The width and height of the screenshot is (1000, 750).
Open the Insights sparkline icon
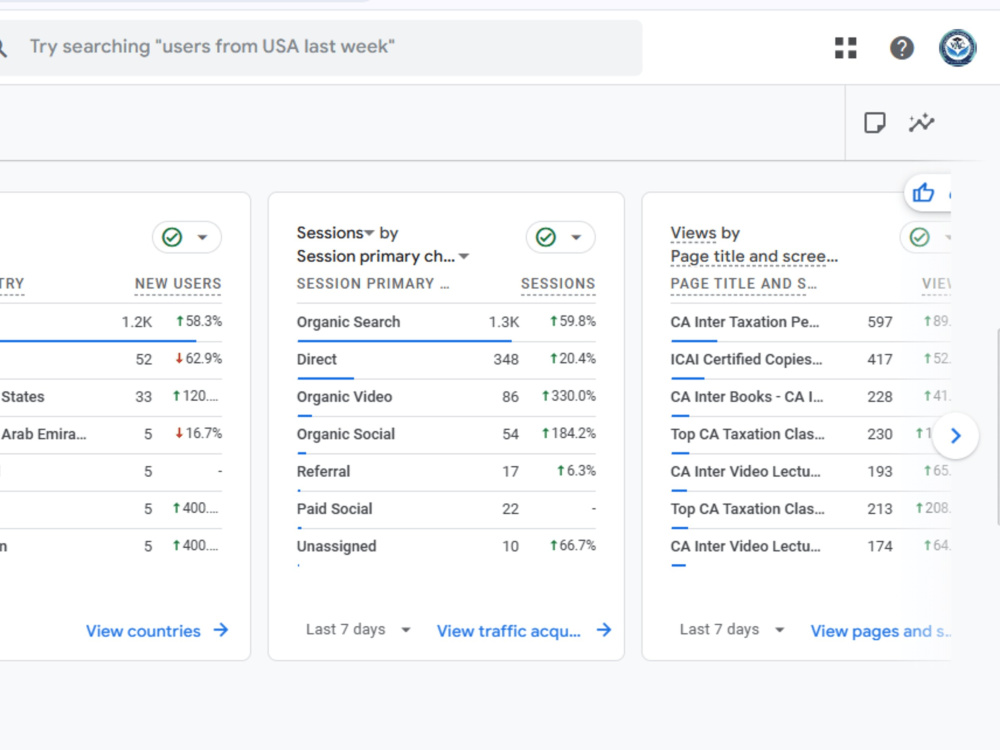point(922,122)
